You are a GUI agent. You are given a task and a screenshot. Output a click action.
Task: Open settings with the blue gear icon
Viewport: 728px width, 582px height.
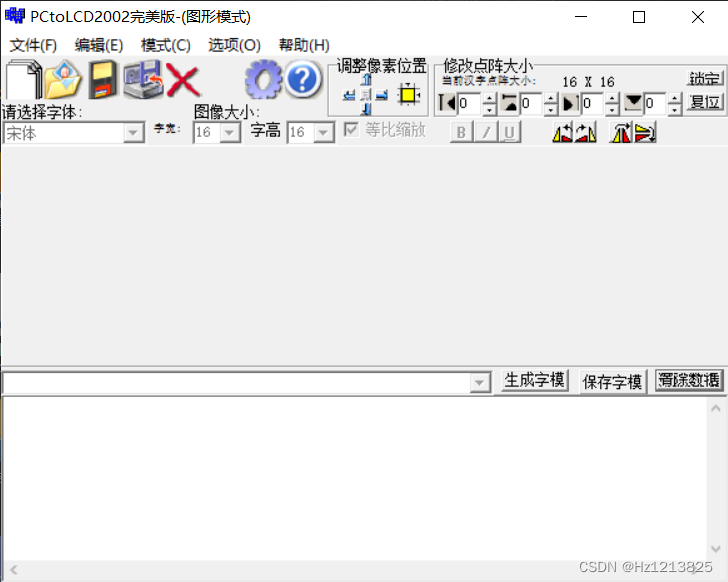point(263,79)
